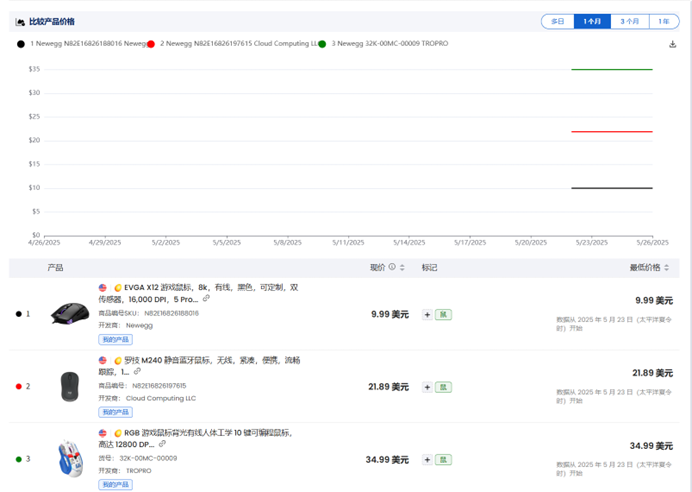Open the 罗技 M240 product title link
692x492 pixels.
[199, 366]
